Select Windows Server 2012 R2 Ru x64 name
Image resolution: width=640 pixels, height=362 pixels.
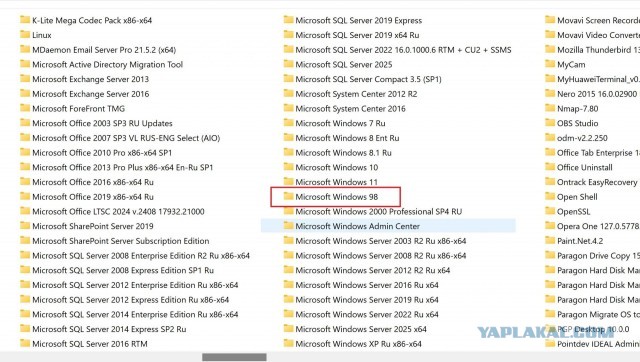(x=373, y=270)
